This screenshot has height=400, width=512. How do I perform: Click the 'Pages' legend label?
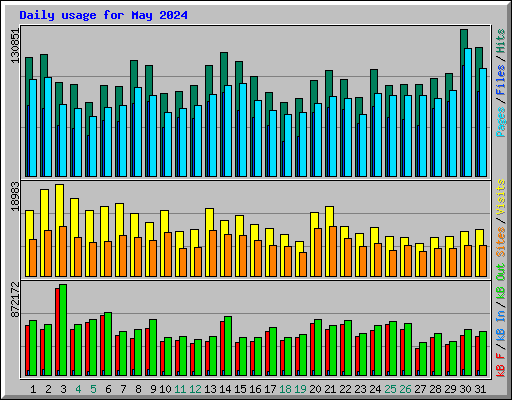(500, 122)
